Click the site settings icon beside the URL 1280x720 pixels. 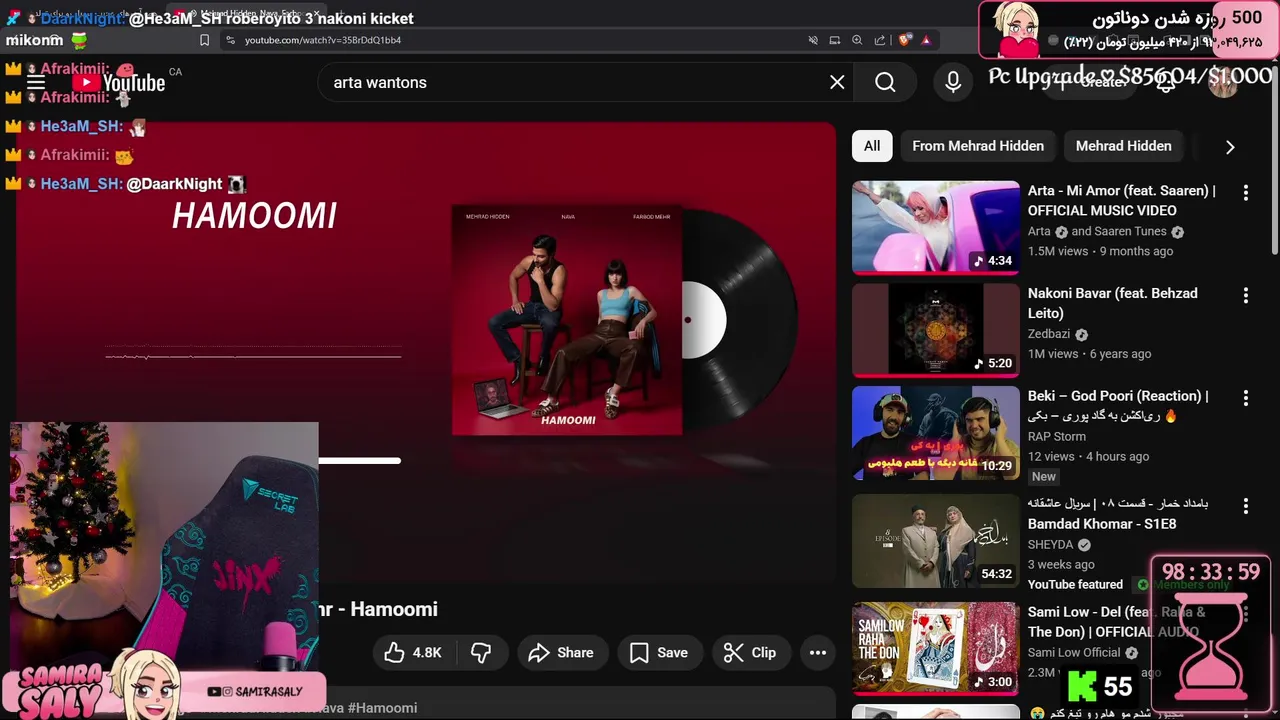pyautogui.click(x=230, y=40)
